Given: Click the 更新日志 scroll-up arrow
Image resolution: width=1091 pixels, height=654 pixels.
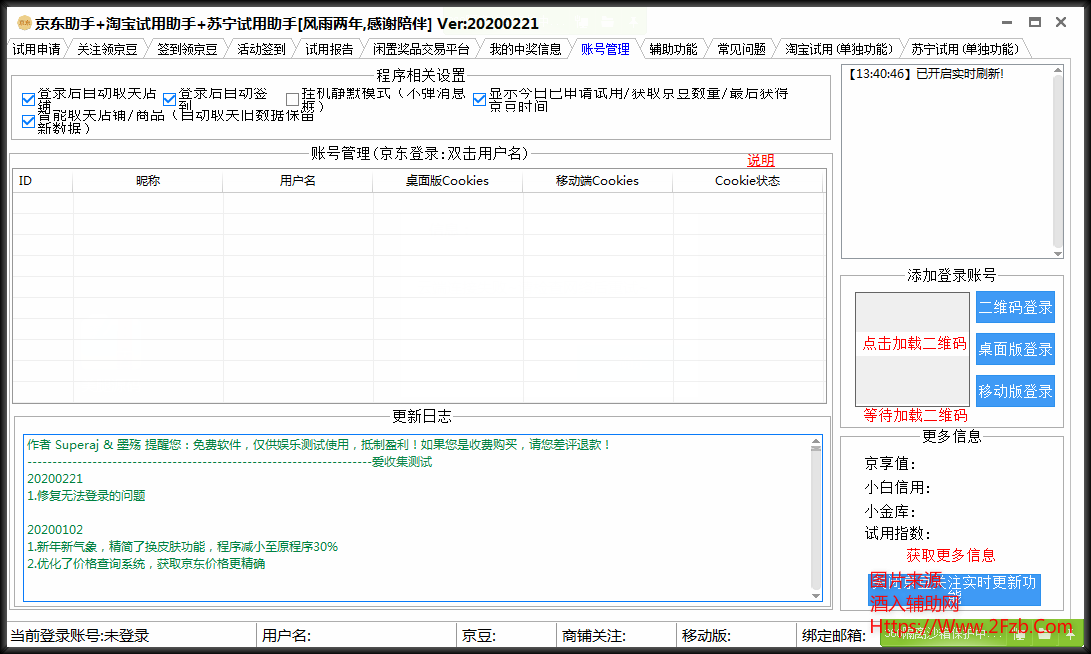Looking at the screenshot, I should click(815, 442).
